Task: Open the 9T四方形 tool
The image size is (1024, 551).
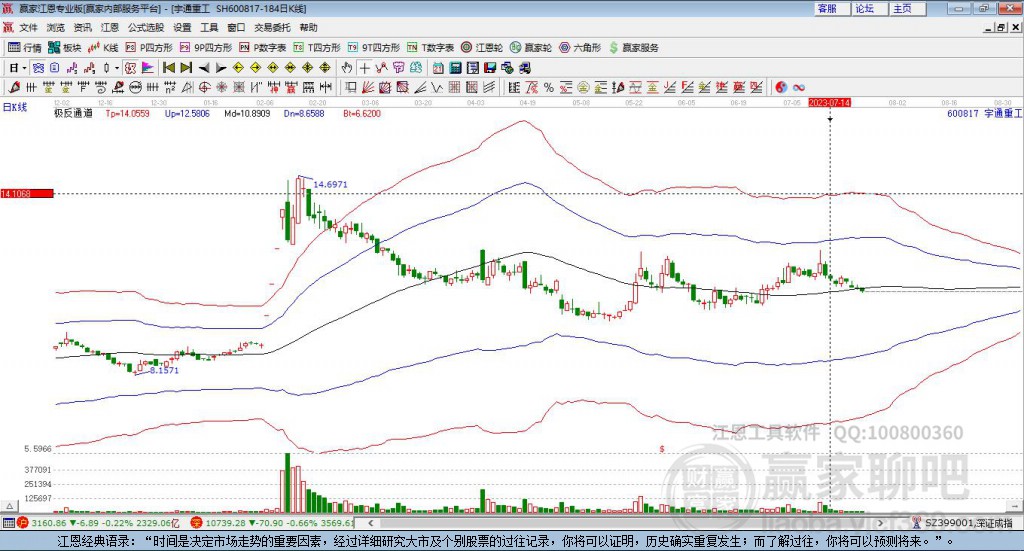Action: coord(374,48)
